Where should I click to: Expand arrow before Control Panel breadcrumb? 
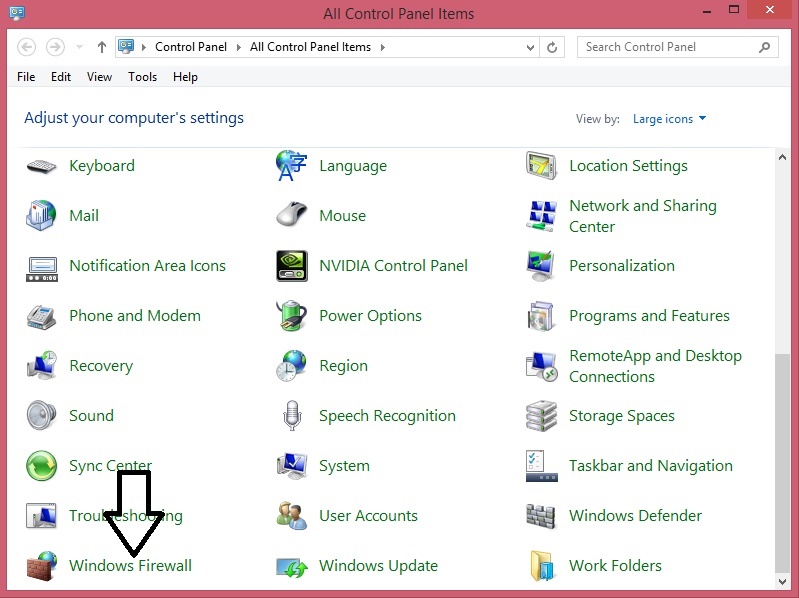pos(144,47)
